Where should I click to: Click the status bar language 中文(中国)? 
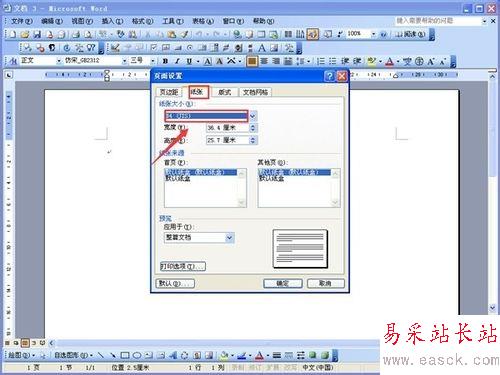318,367
